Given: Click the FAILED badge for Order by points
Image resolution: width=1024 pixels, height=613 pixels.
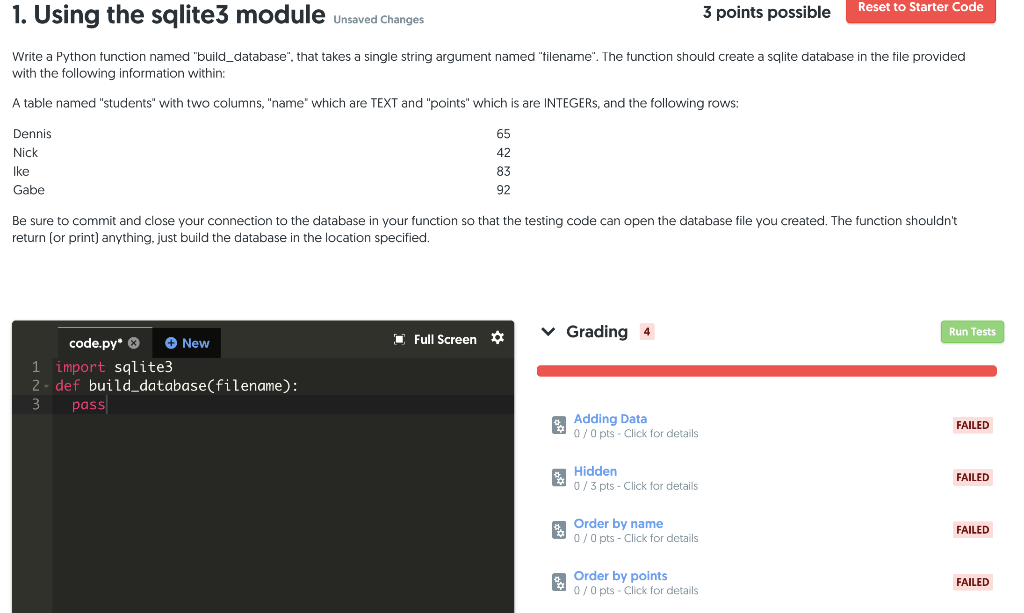Looking at the screenshot, I should coord(972,582).
